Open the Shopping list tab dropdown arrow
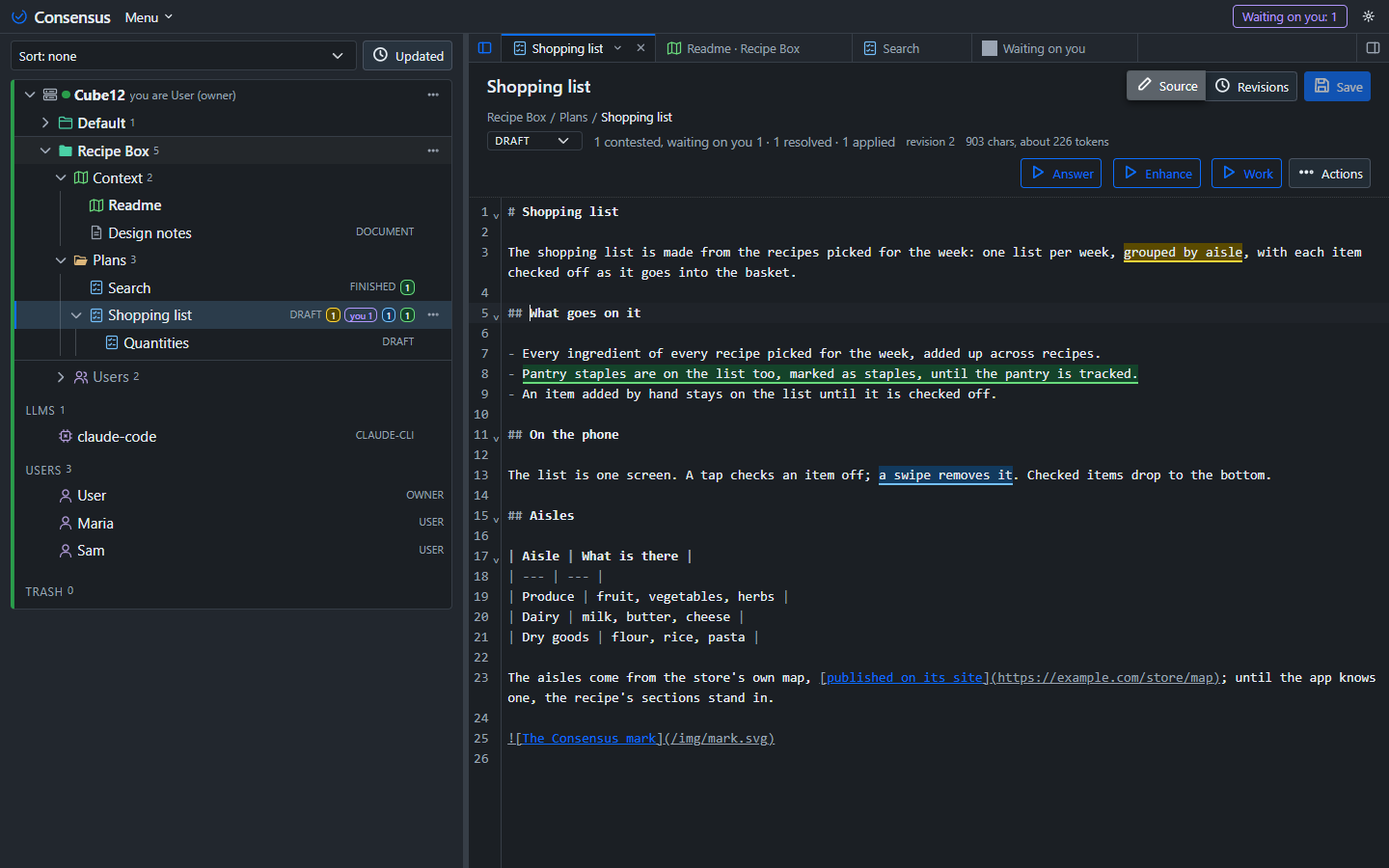 click(x=618, y=48)
